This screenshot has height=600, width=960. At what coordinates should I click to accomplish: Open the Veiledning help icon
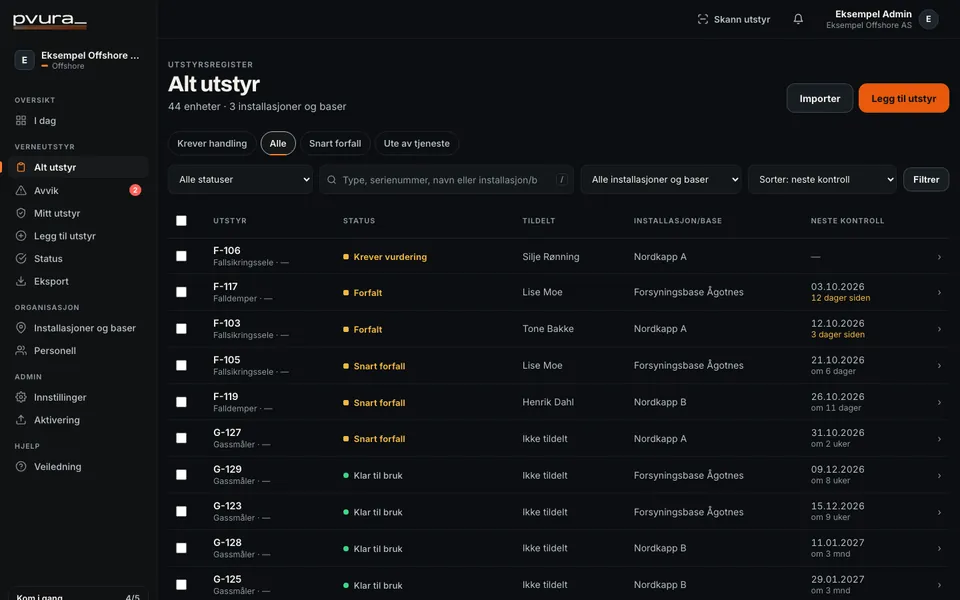click(x=21, y=466)
